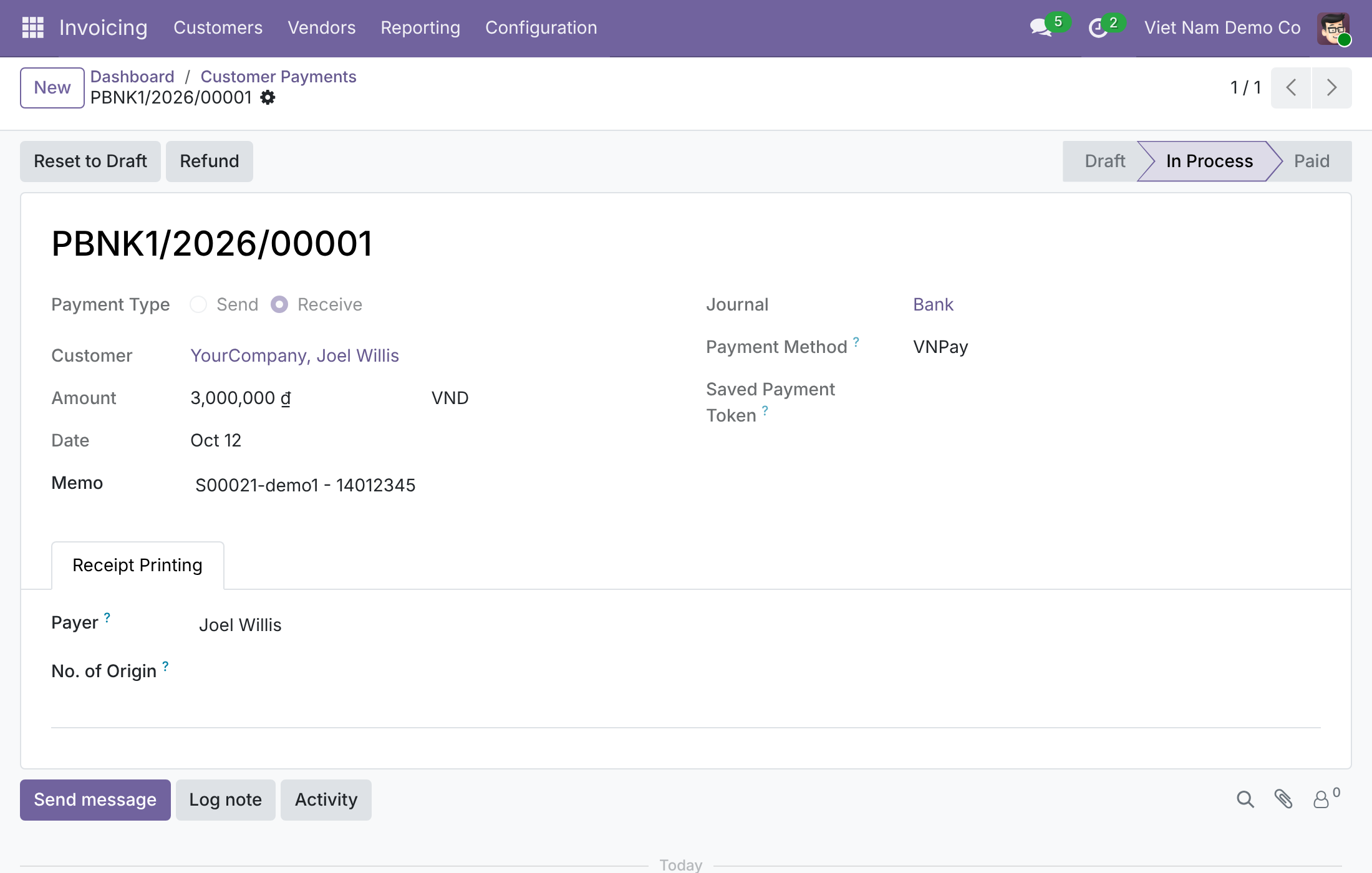Go to the next record arrow

pos(1331,87)
